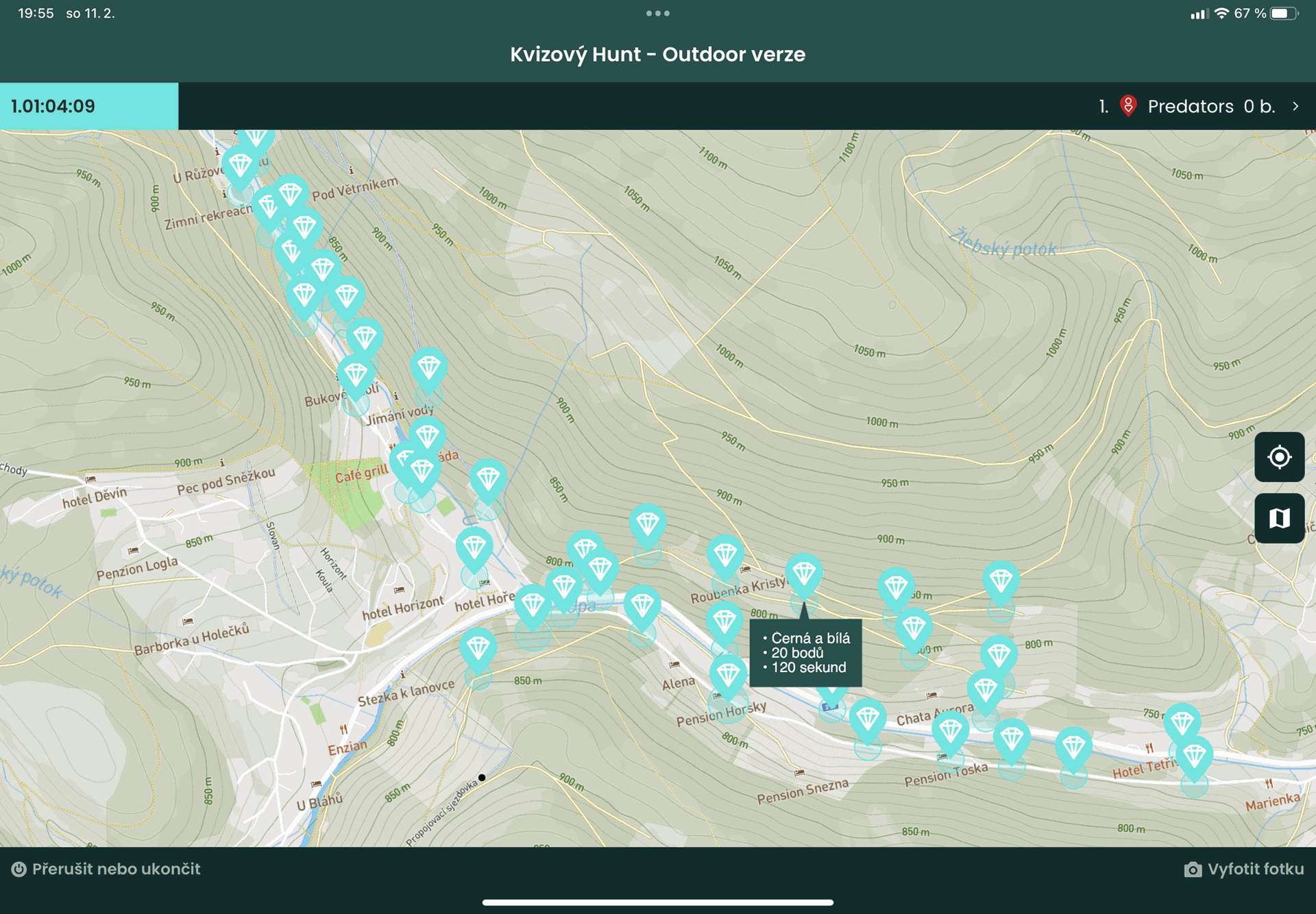
Task: Tap the diamond marker just left of Chata Aurora
Action: click(868, 719)
